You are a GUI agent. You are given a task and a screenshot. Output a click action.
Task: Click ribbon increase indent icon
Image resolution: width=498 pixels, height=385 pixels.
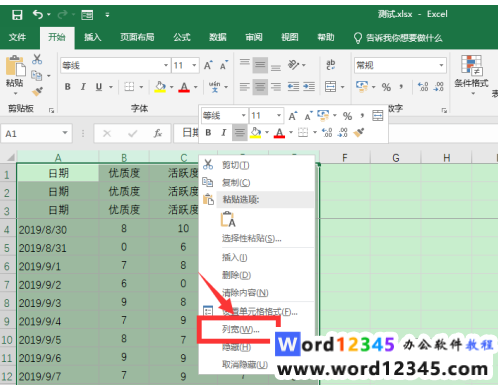[309, 87]
